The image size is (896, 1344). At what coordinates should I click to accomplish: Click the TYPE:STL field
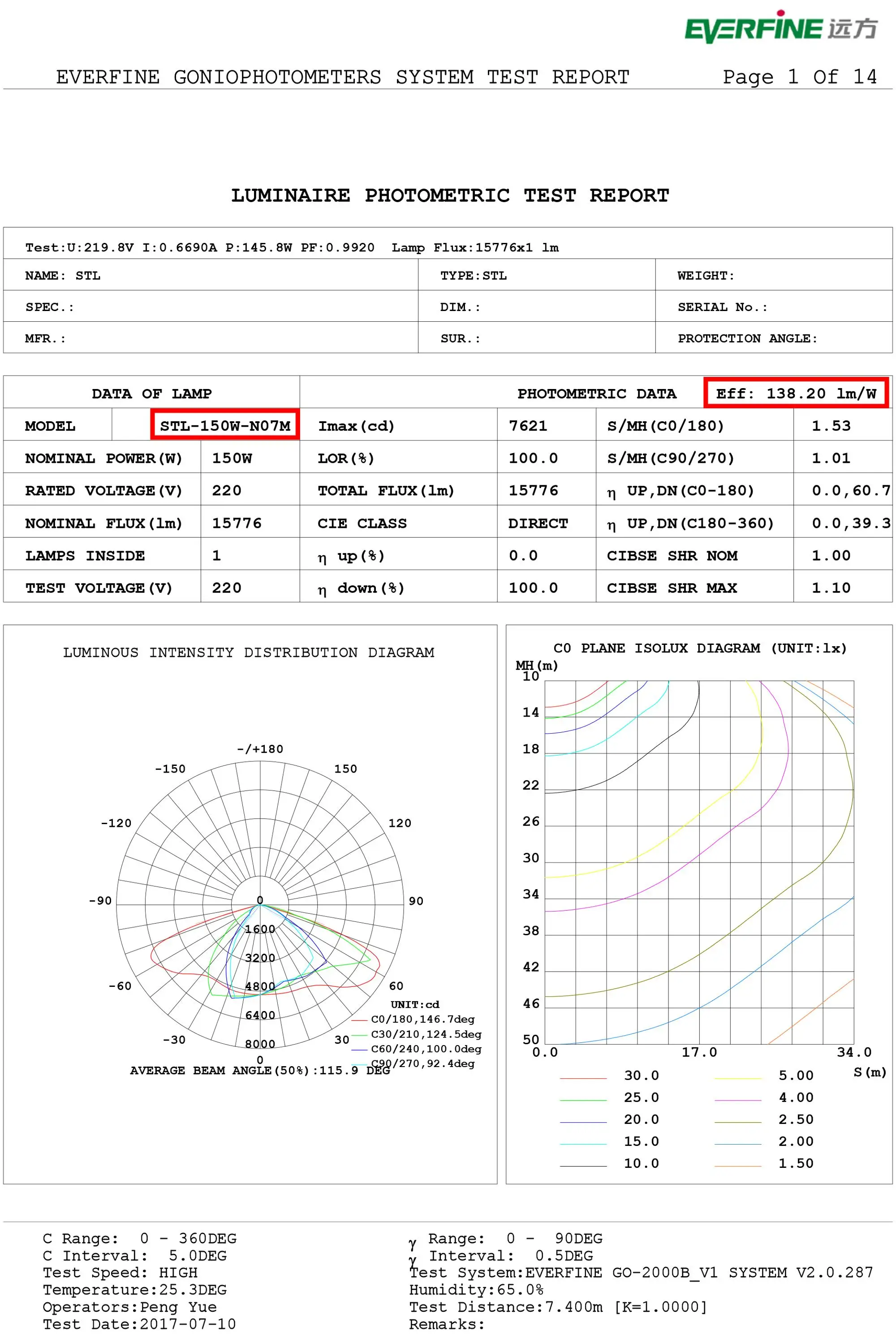pyautogui.click(x=473, y=275)
